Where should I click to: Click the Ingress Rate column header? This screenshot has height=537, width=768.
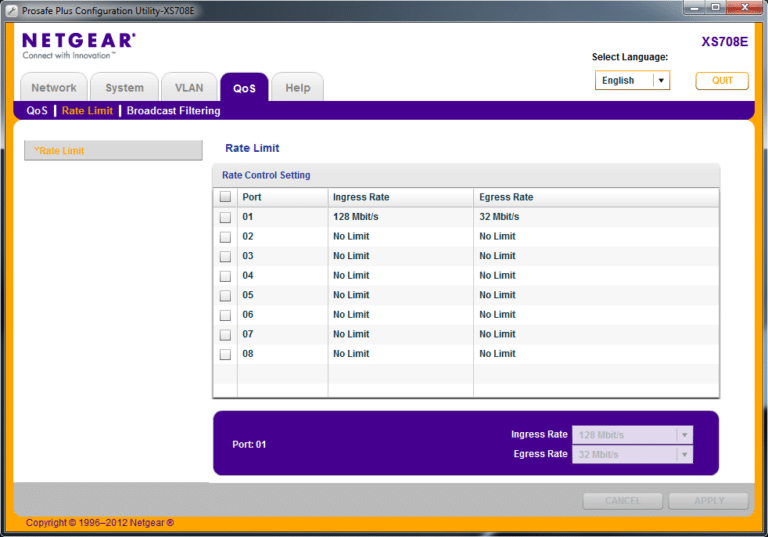pyautogui.click(x=401, y=197)
